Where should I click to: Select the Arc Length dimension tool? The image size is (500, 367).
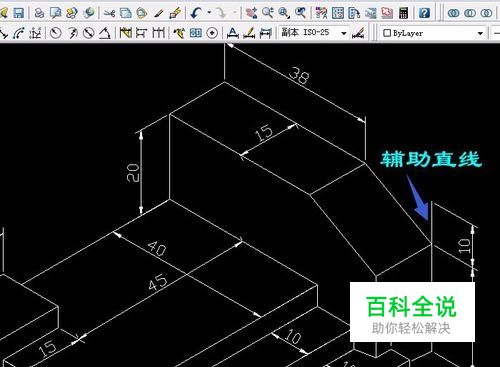tap(19, 33)
